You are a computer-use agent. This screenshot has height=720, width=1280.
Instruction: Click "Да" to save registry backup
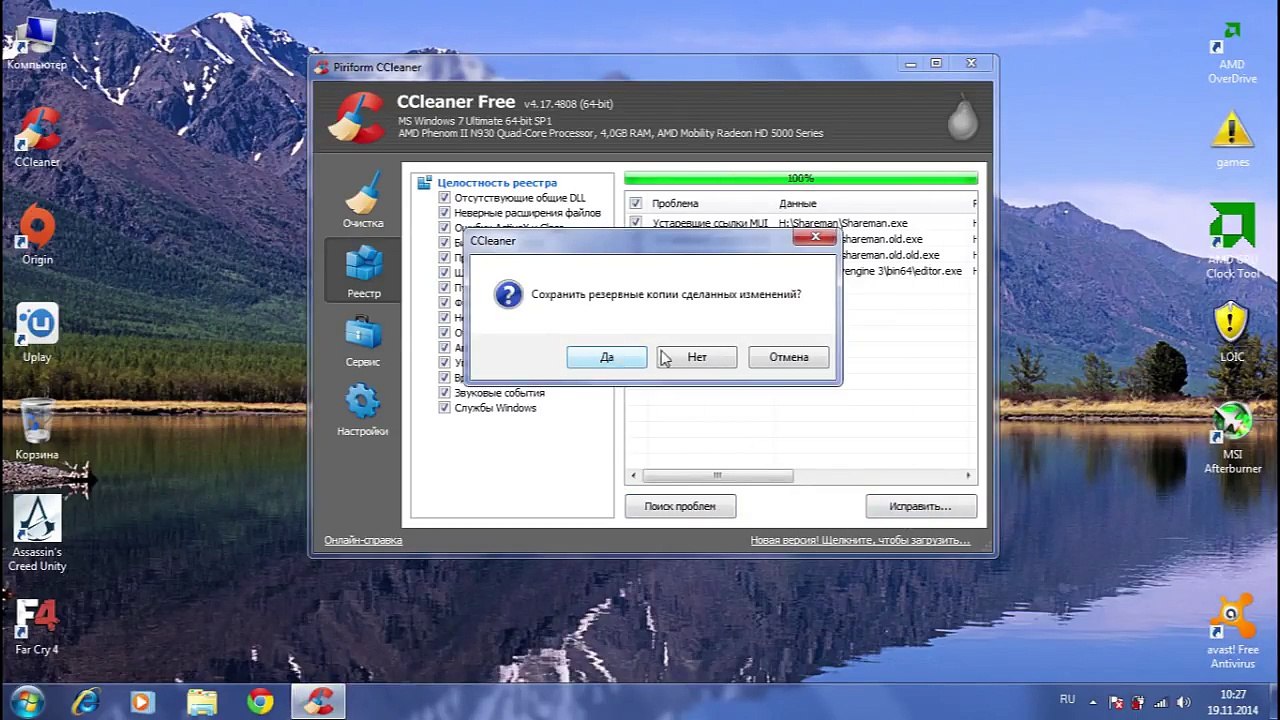[x=607, y=357]
